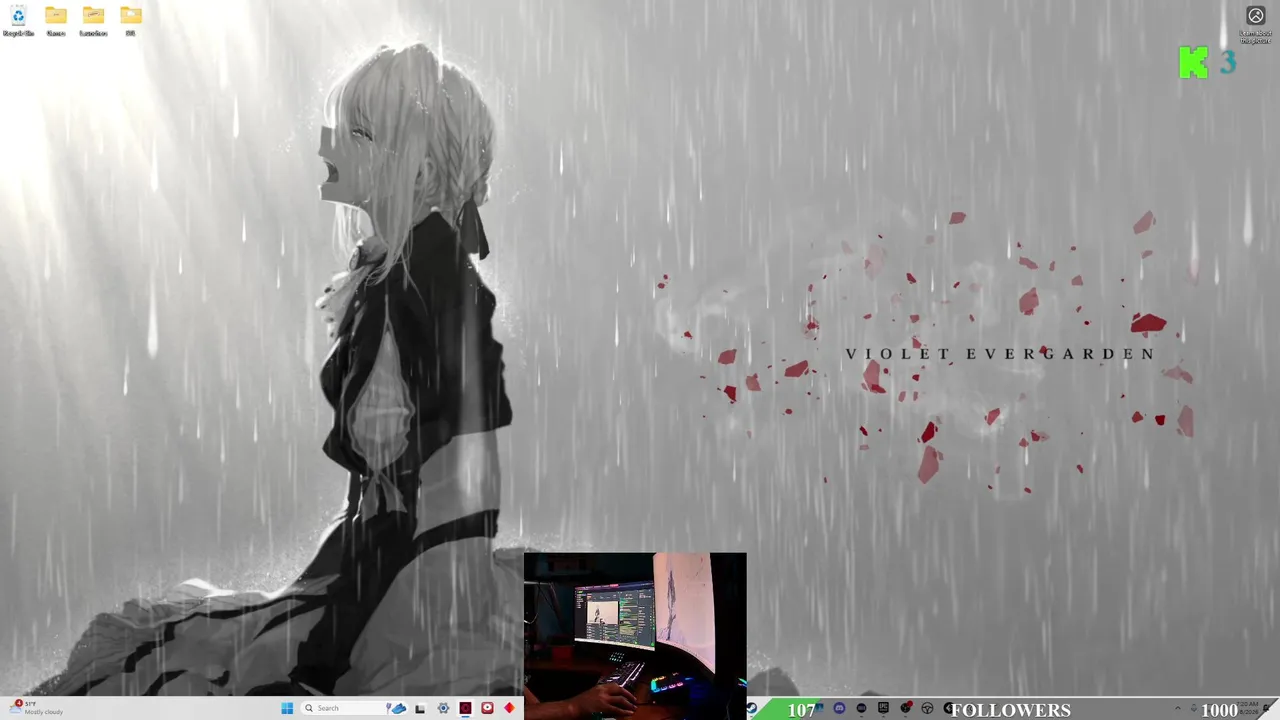Open Settings gear in the taskbar

(443, 708)
